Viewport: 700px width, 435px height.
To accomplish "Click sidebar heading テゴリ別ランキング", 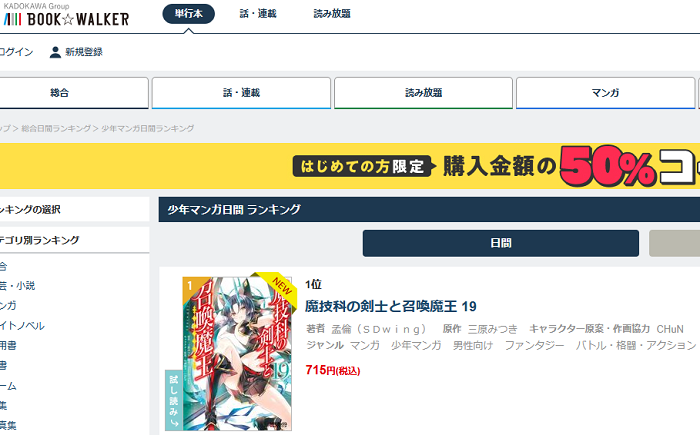I will [39, 240].
